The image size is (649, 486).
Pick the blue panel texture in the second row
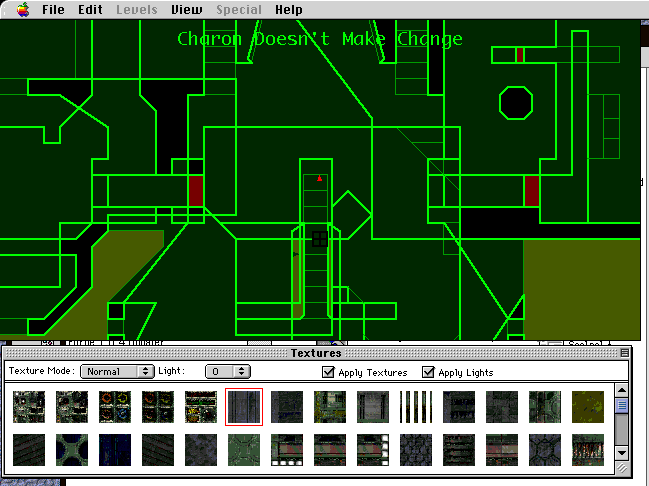click(115, 450)
